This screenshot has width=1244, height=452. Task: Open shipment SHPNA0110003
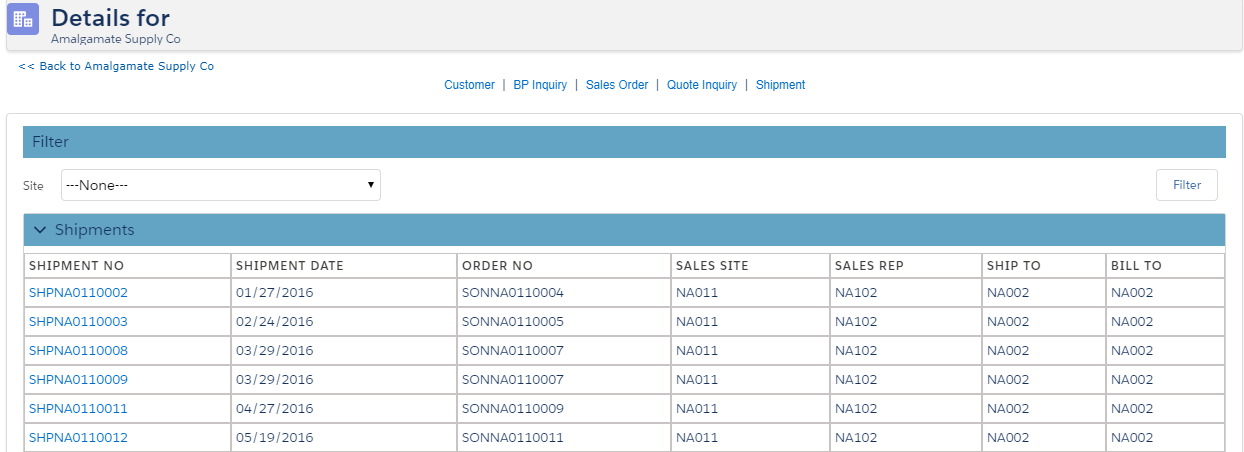click(x=78, y=322)
